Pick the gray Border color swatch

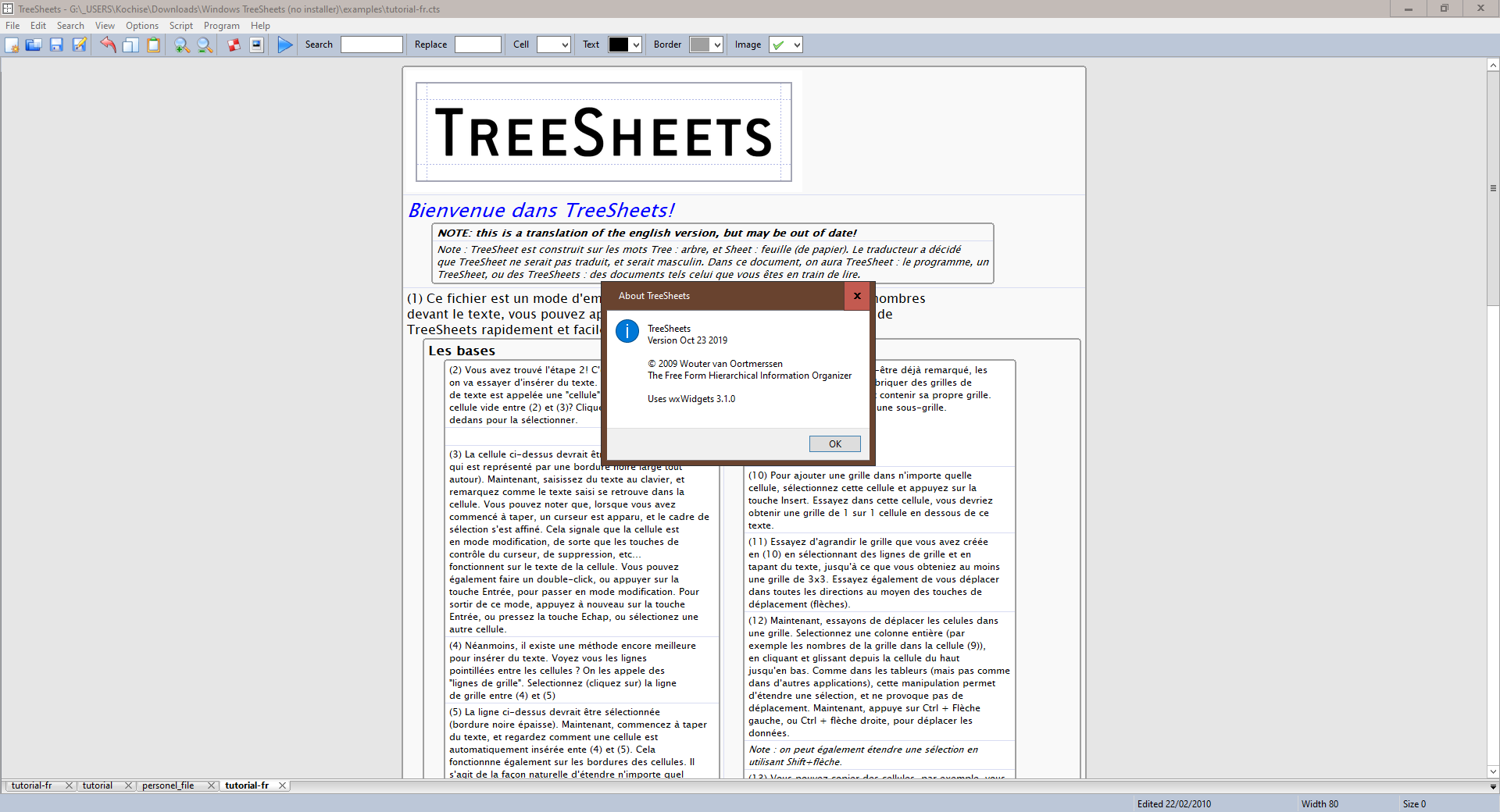click(x=700, y=45)
